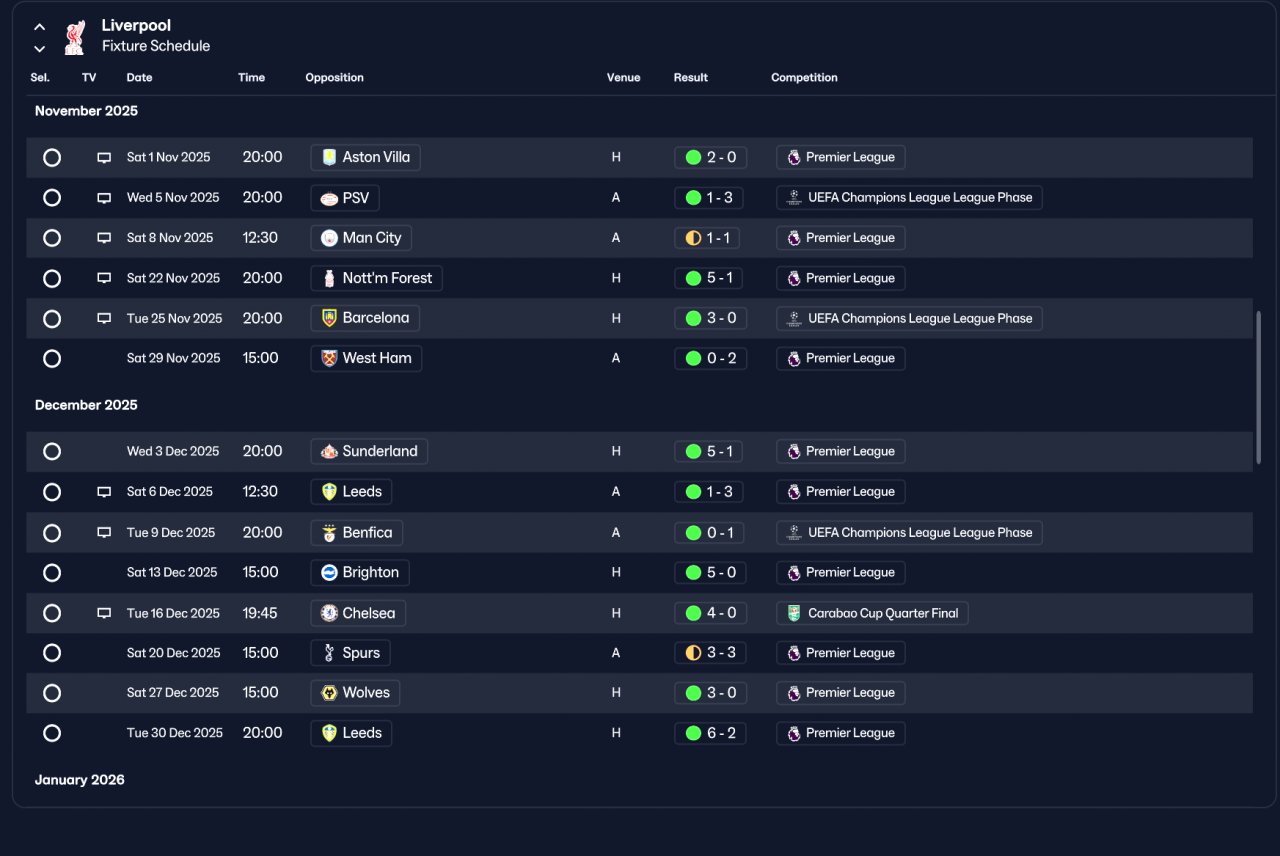The image size is (1280, 856).
Task: Open the 1 - 1 result against Man City
Action: pyautogui.click(x=707, y=238)
